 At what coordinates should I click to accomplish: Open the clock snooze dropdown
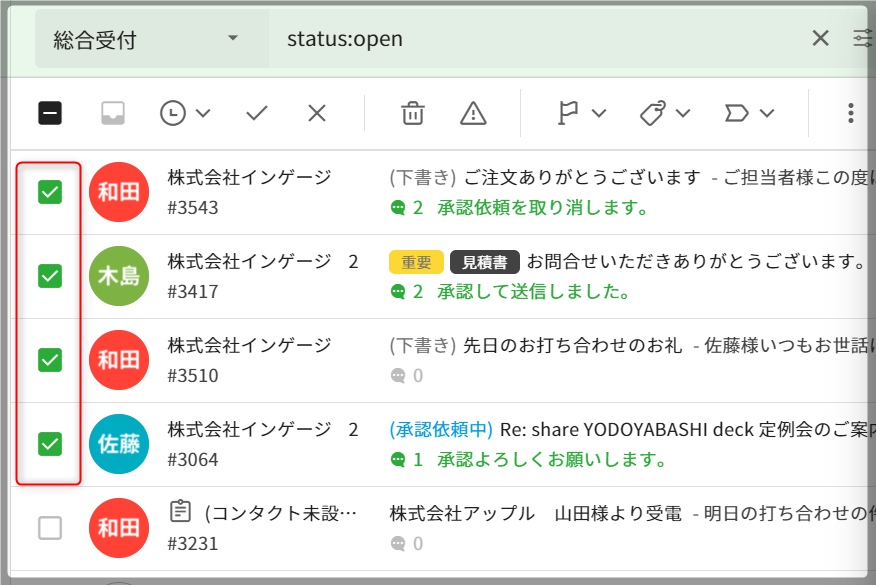185,113
